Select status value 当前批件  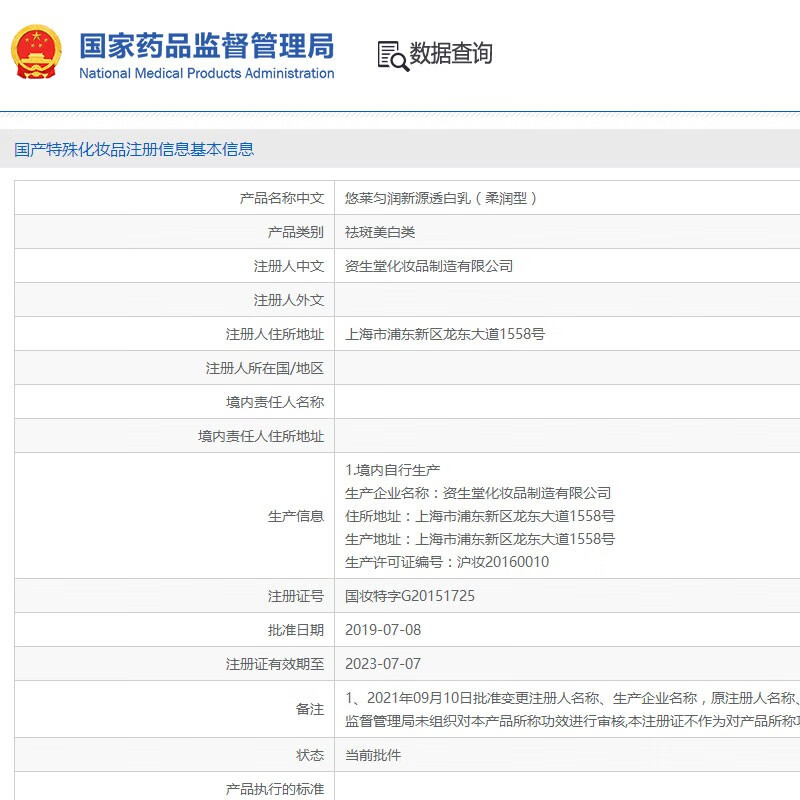point(373,755)
